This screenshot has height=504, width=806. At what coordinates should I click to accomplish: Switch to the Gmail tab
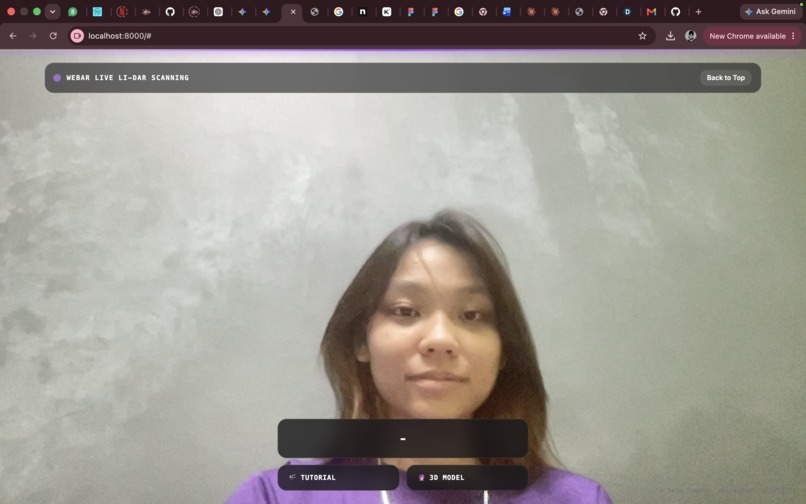point(651,12)
